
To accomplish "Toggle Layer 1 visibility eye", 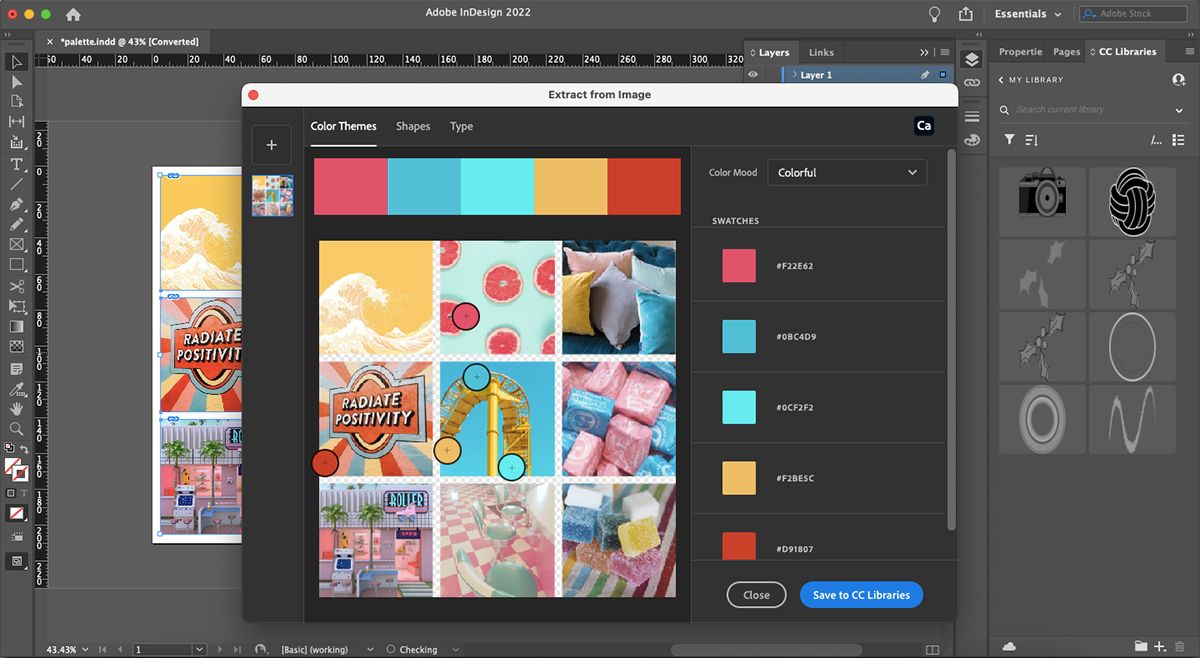I will 753,75.
